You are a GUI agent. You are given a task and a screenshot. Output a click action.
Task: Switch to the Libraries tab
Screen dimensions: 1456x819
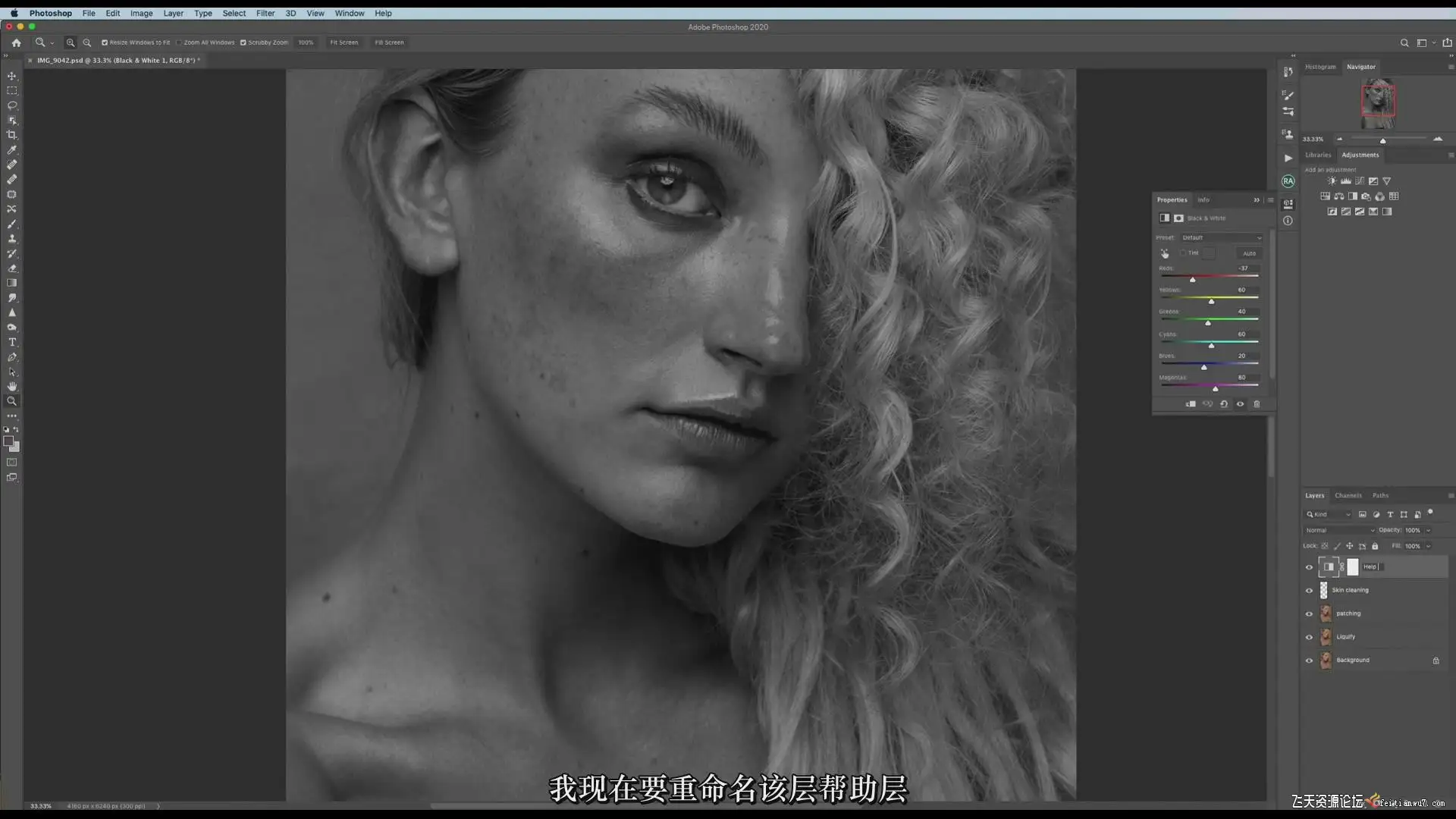(1318, 155)
